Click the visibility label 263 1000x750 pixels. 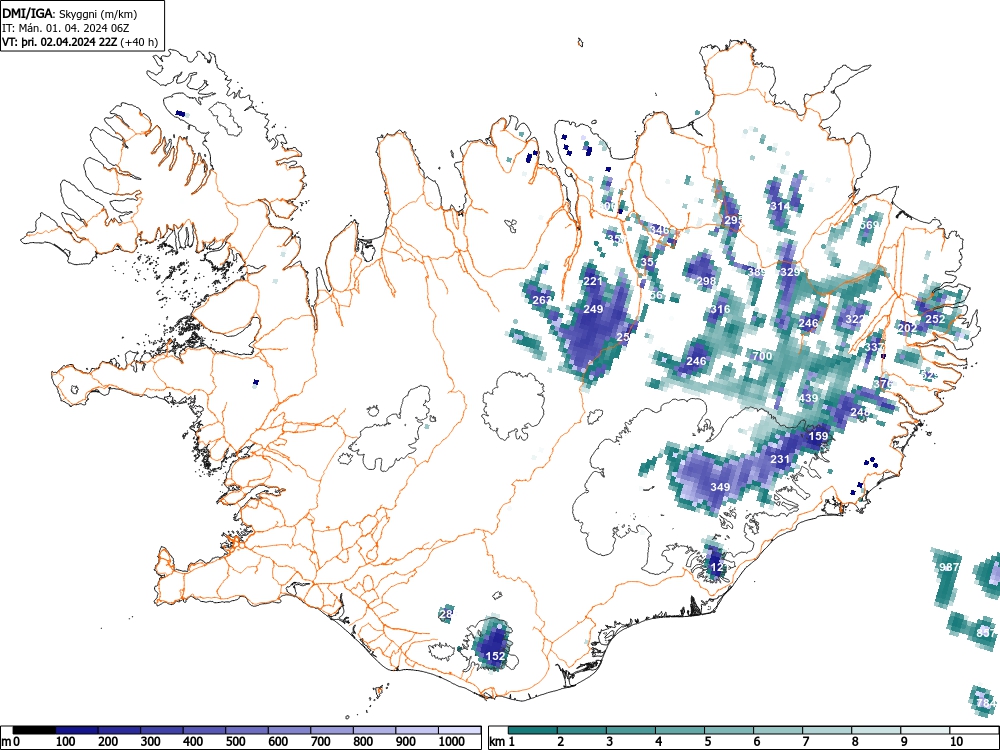541,300
